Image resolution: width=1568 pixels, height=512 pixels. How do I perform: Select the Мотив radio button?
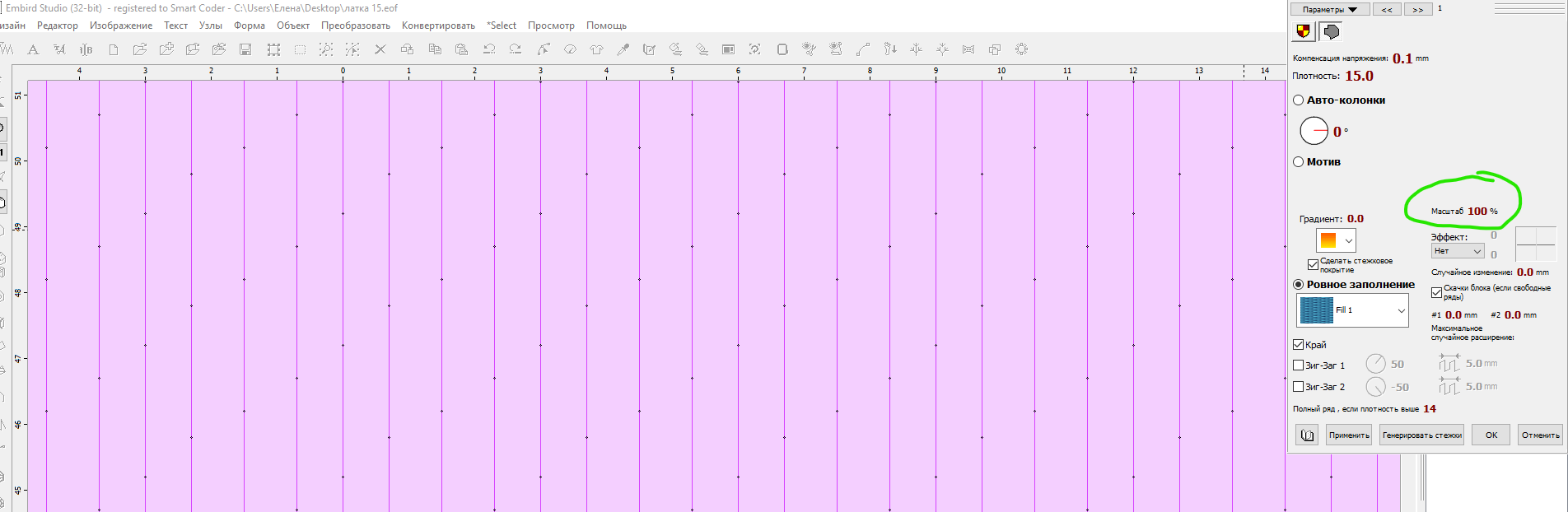[1298, 162]
